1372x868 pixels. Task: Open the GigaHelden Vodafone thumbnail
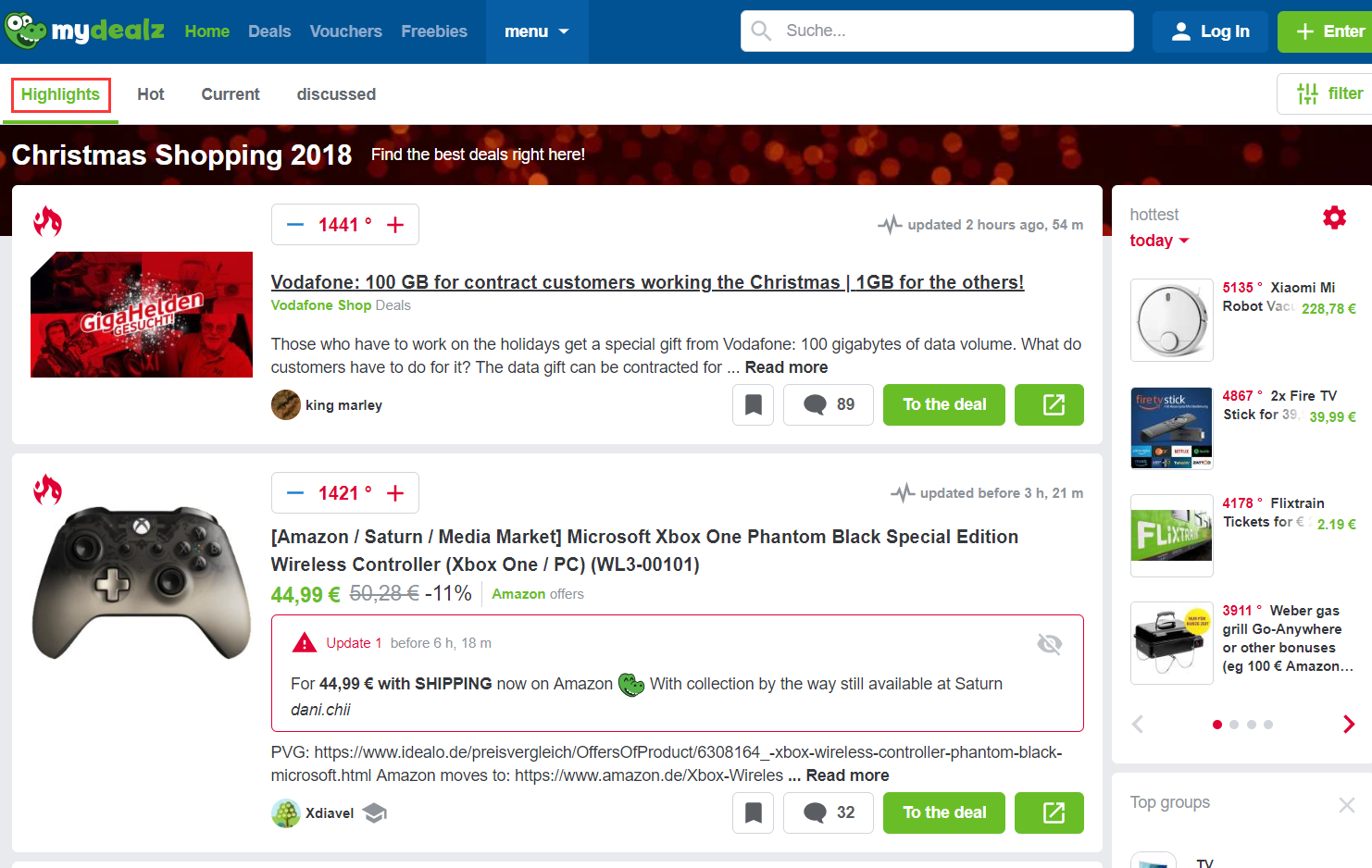(142, 315)
